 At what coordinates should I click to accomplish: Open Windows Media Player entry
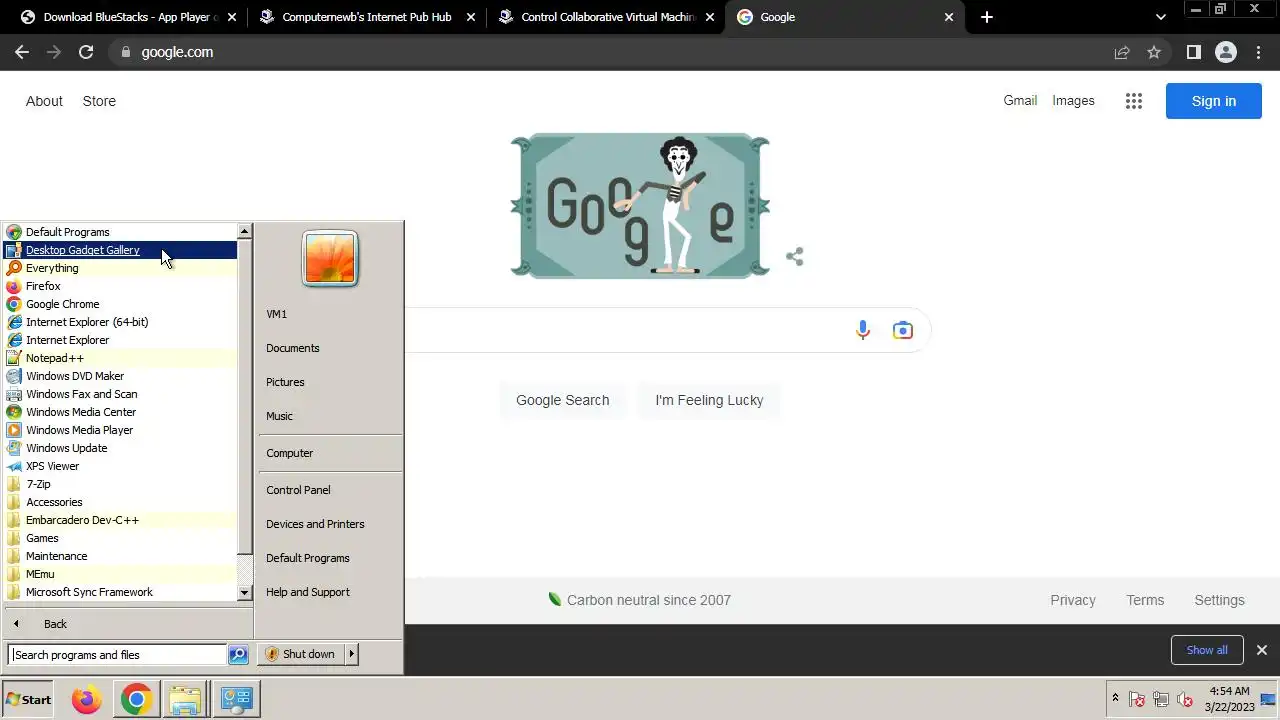pos(120,430)
